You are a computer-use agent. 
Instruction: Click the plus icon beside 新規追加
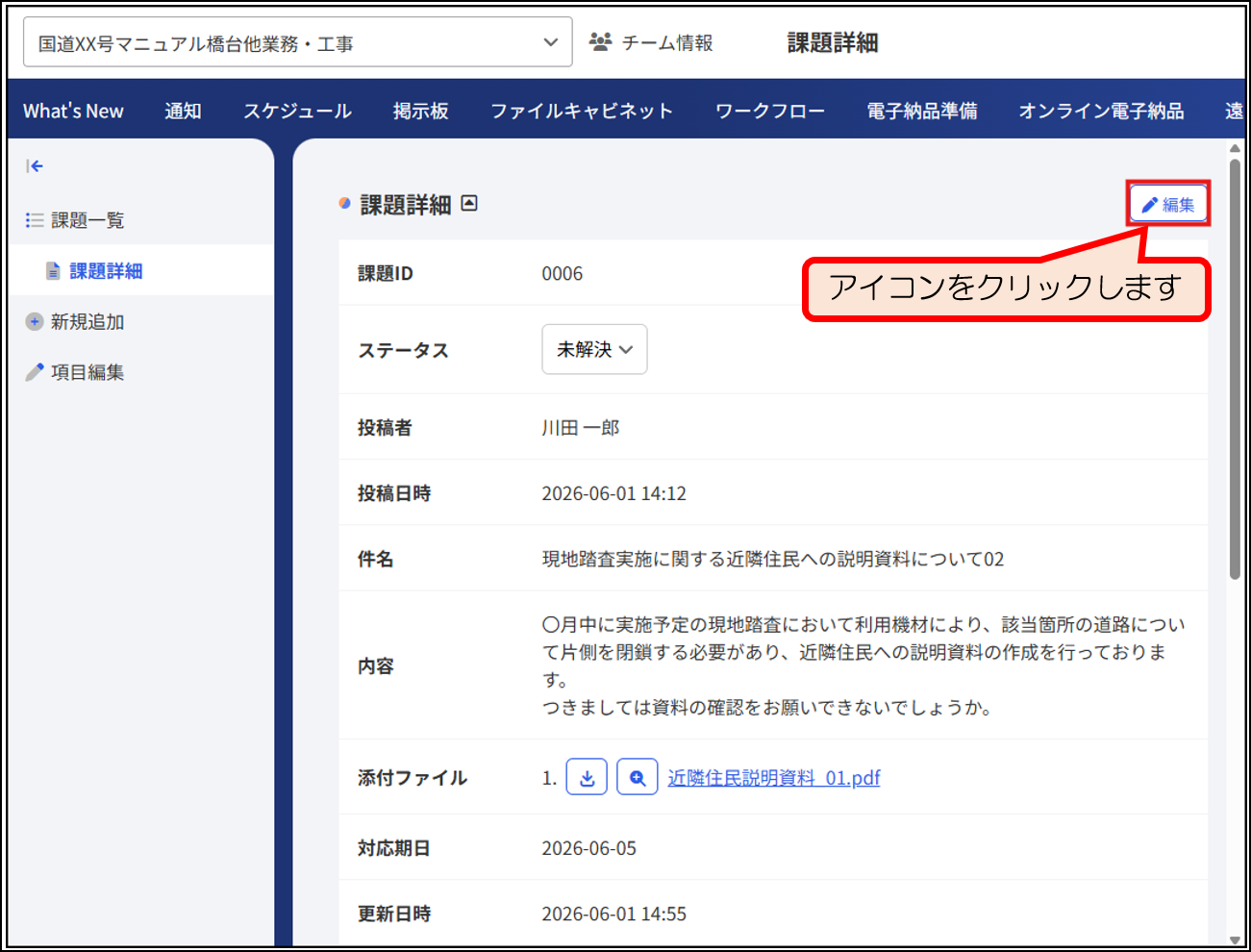35,322
